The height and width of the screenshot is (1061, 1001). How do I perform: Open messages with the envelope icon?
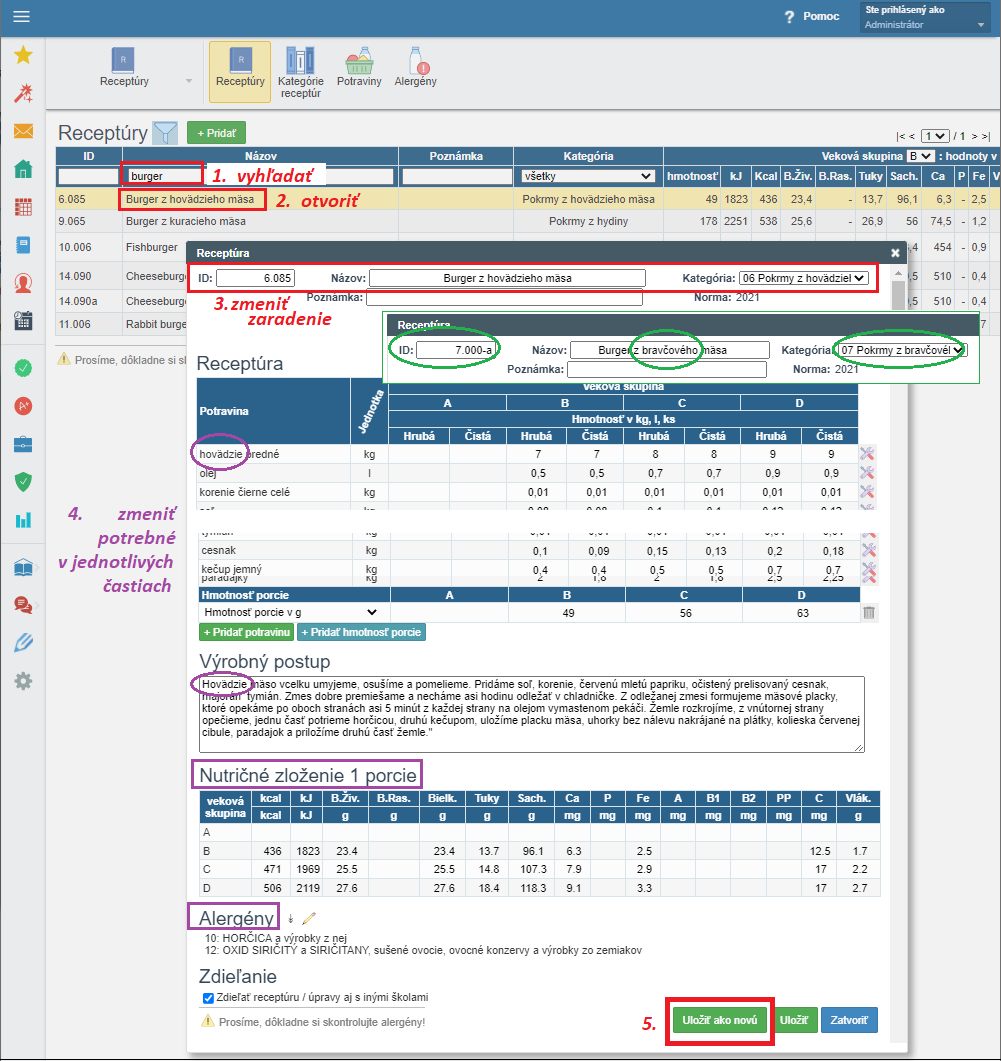tap(23, 131)
